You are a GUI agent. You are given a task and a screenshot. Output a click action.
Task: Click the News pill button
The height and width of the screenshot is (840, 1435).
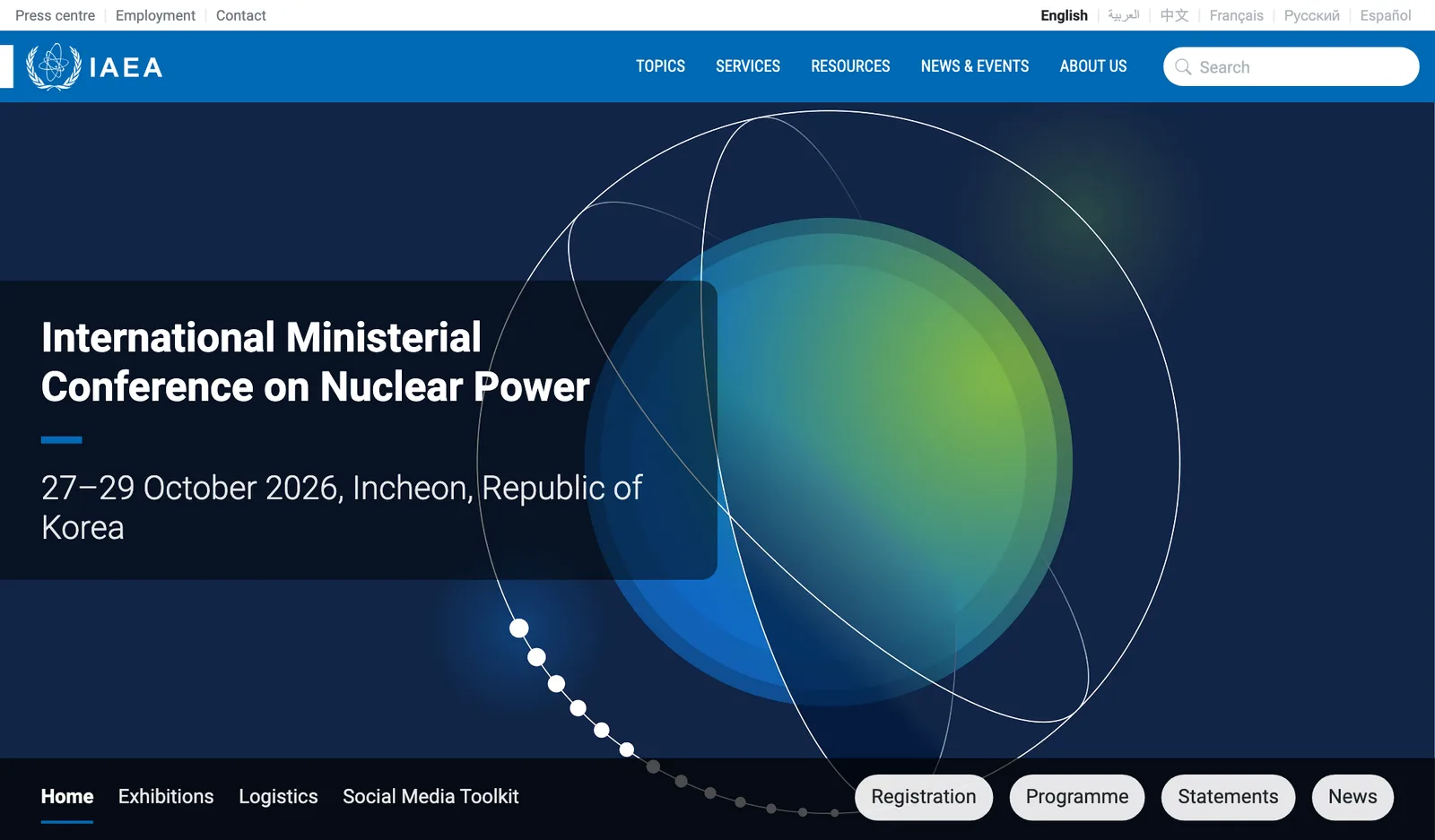point(1352,797)
